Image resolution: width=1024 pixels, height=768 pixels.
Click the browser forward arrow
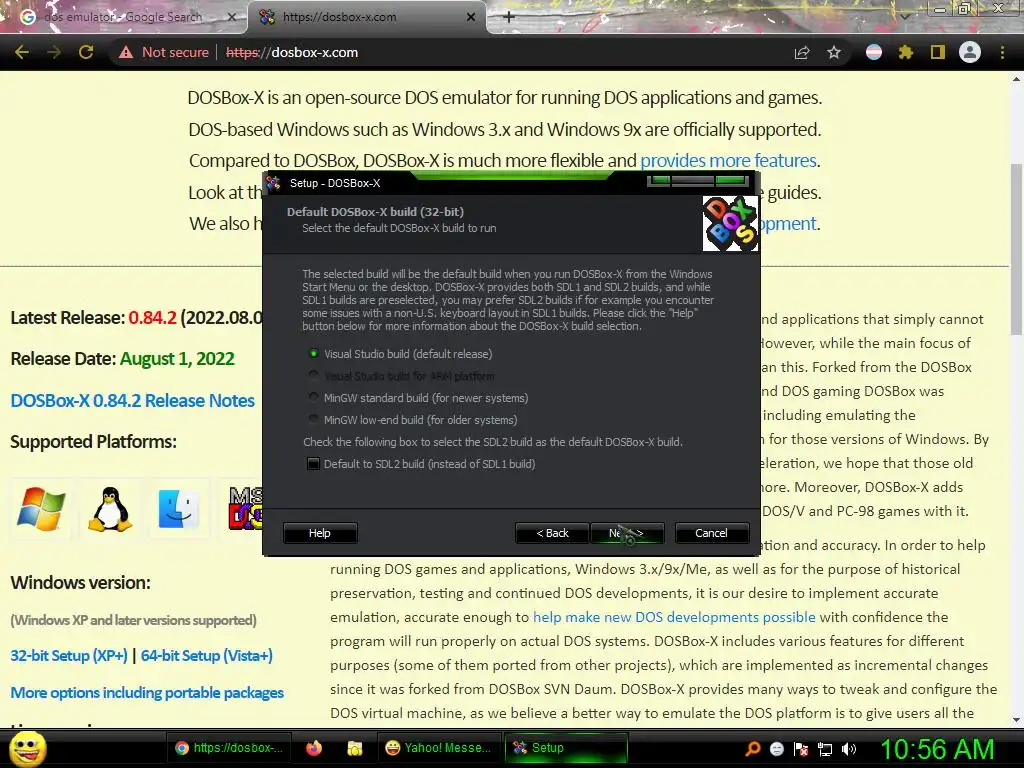(x=54, y=52)
